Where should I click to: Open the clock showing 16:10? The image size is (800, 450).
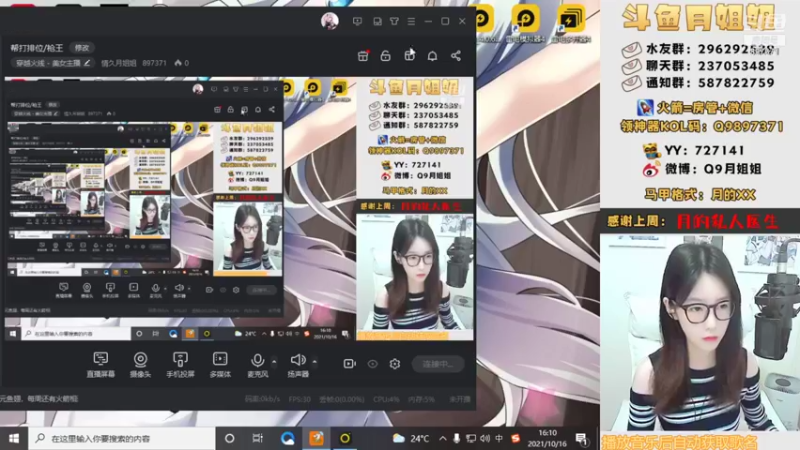point(547,438)
